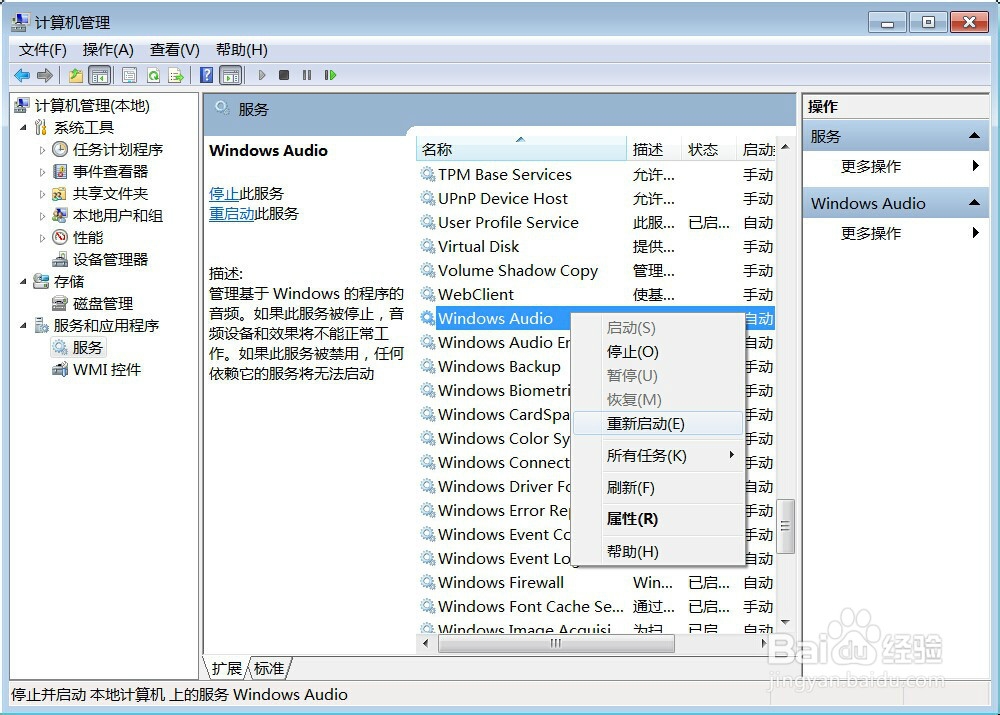1000x715 pixels.
Task: Expand the 任务计划程序 node arrow
Action: pos(42,151)
